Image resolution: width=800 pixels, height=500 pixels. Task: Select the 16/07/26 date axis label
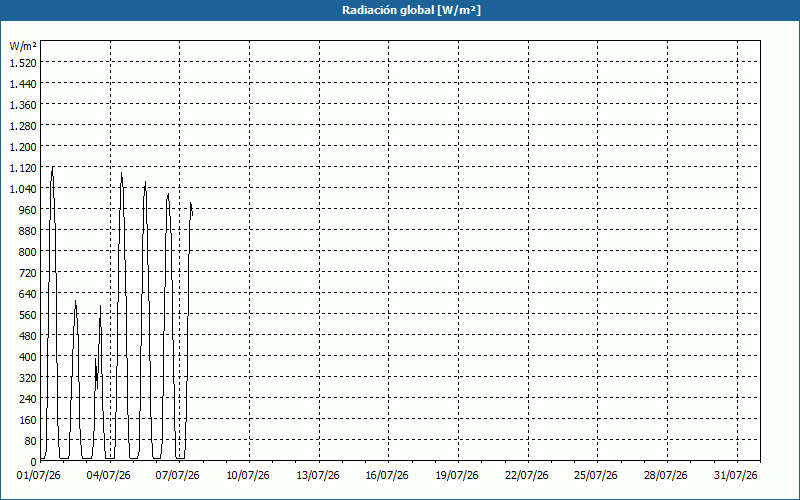(387, 476)
